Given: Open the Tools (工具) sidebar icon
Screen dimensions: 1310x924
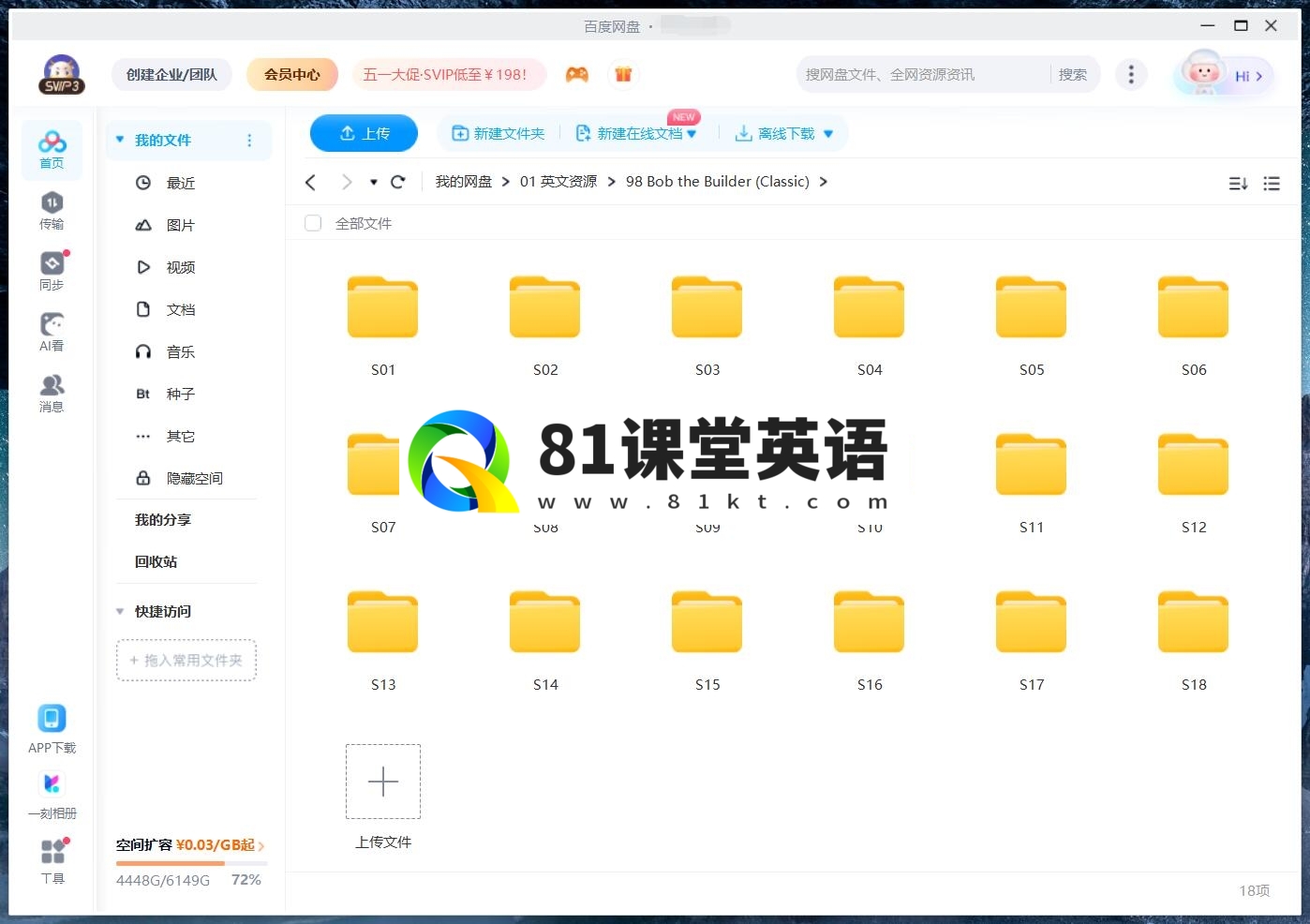Looking at the screenshot, I should (x=52, y=860).
